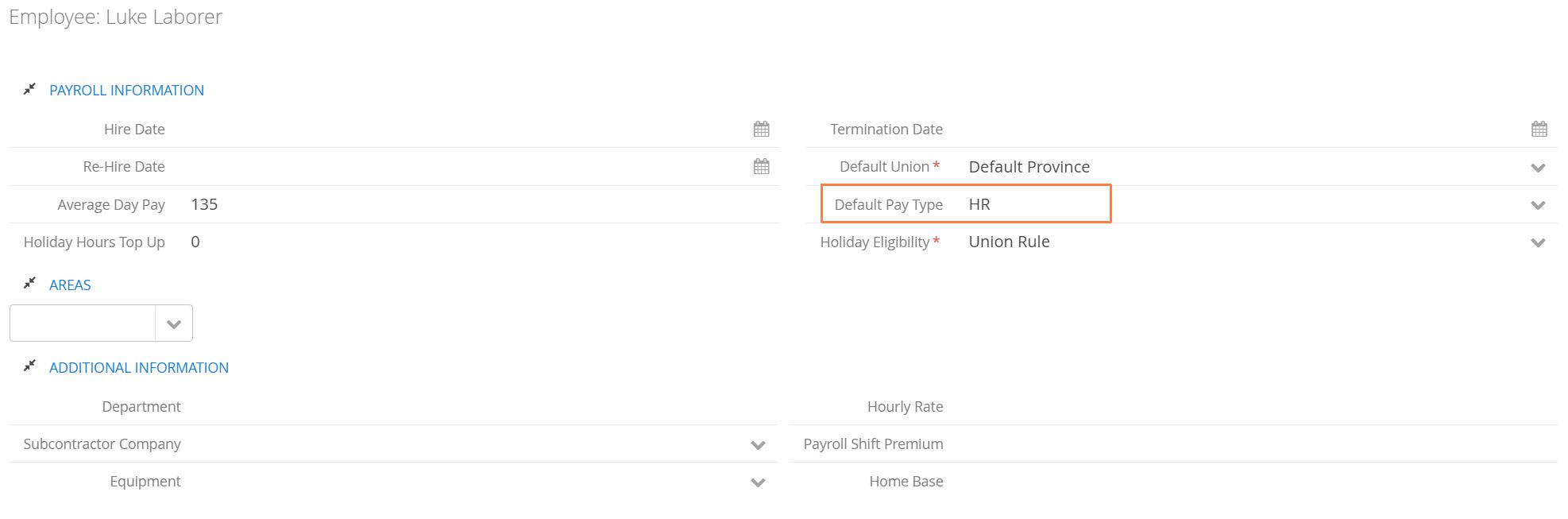Open the Hire Date calendar picker
Viewport: 1568px width, 519px height.
pyautogui.click(x=761, y=129)
